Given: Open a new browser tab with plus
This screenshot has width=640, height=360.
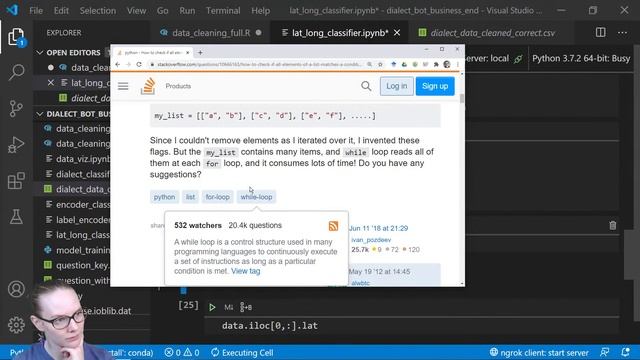Looking at the screenshot, I should pos(200,53).
